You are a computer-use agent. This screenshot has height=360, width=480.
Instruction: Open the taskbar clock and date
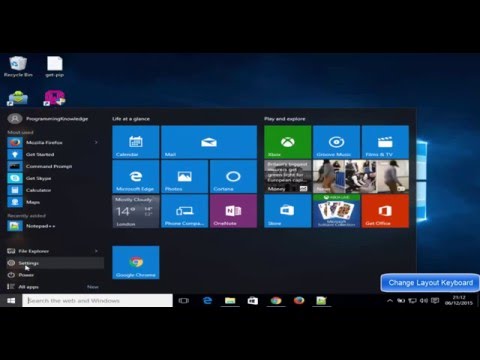tap(459, 300)
